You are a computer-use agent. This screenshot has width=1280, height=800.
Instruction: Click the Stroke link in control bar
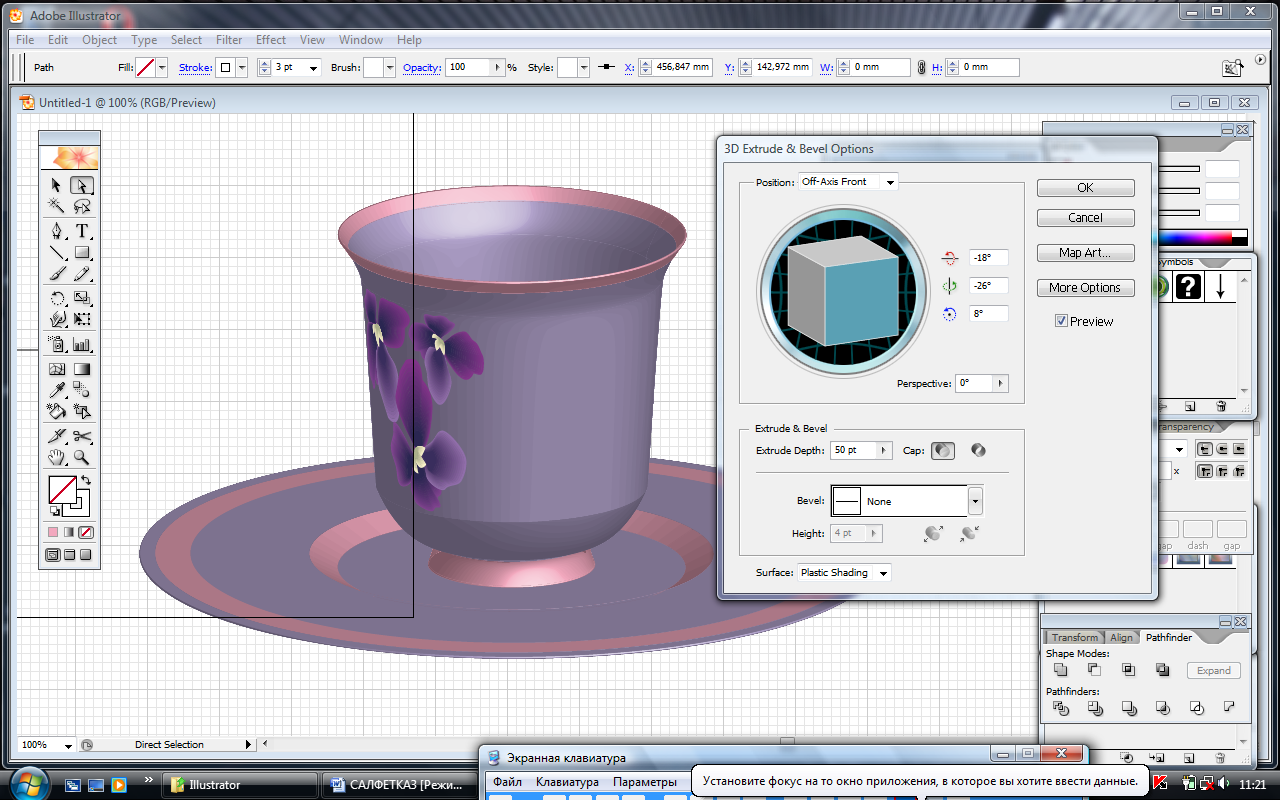tap(195, 68)
